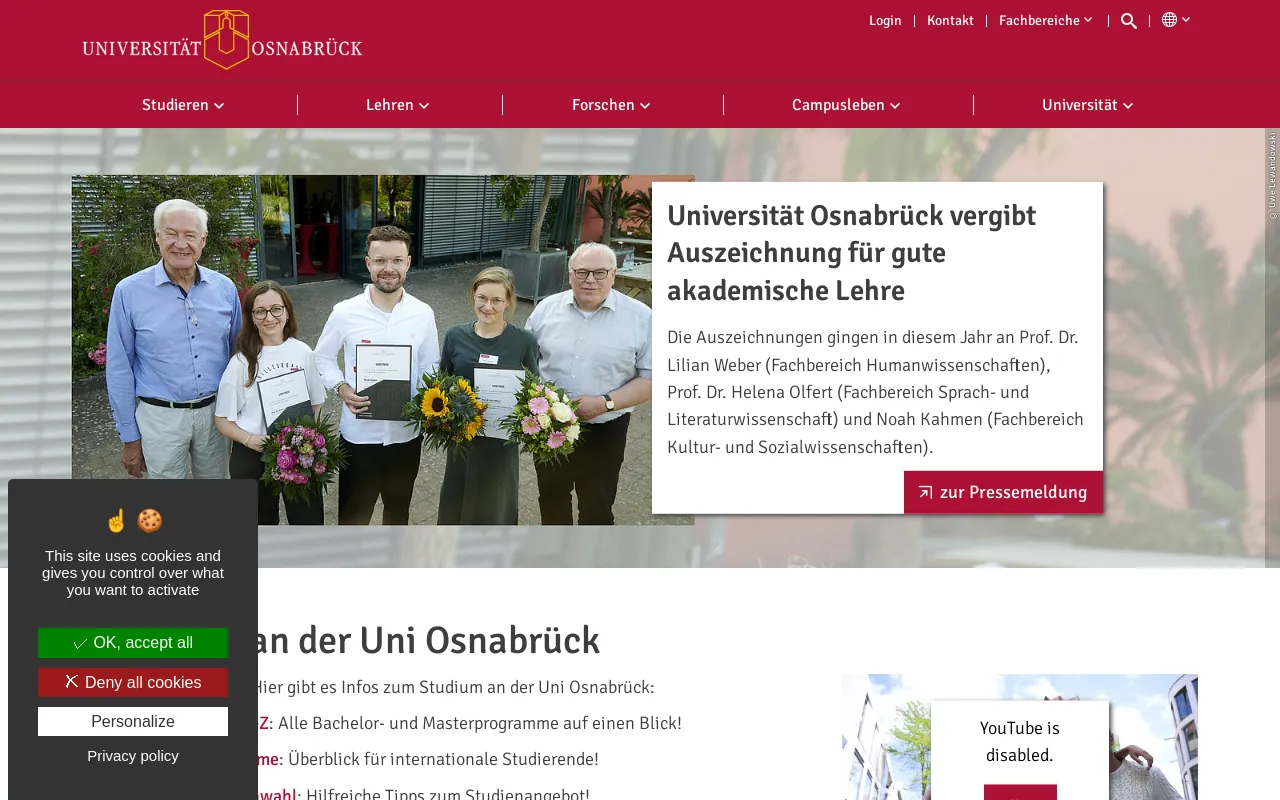The height and width of the screenshot is (800, 1280).
Task: Expand the Universität menu
Action: 1088,105
